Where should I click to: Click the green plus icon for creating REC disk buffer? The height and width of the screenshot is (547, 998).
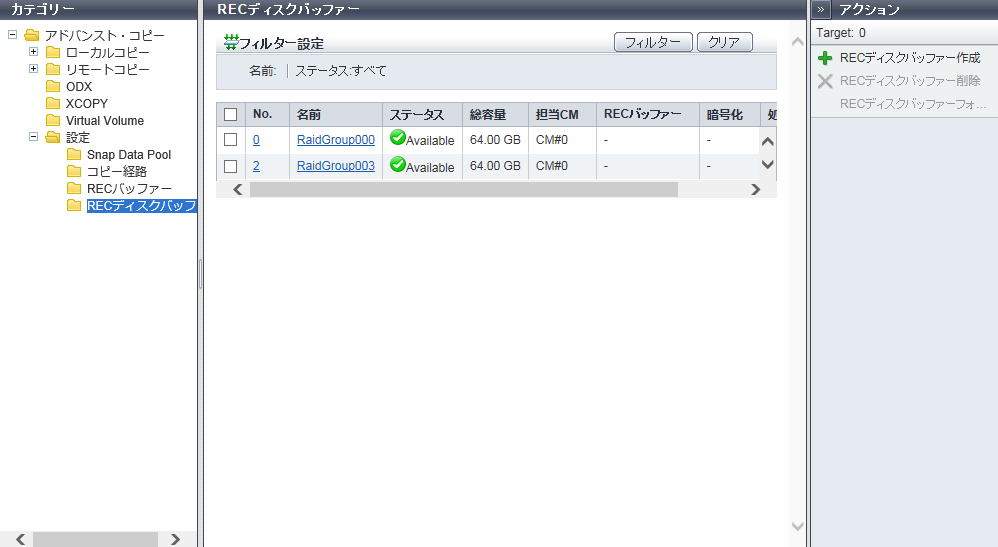click(825, 59)
